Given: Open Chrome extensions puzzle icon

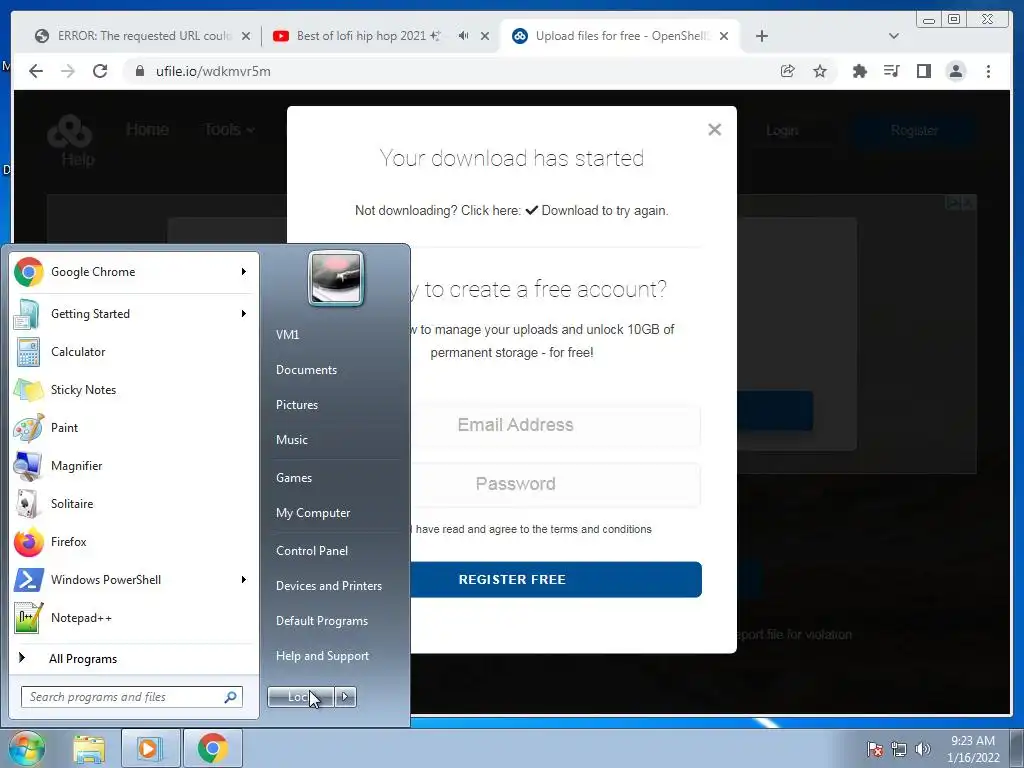Looking at the screenshot, I should click(x=859, y=71).
